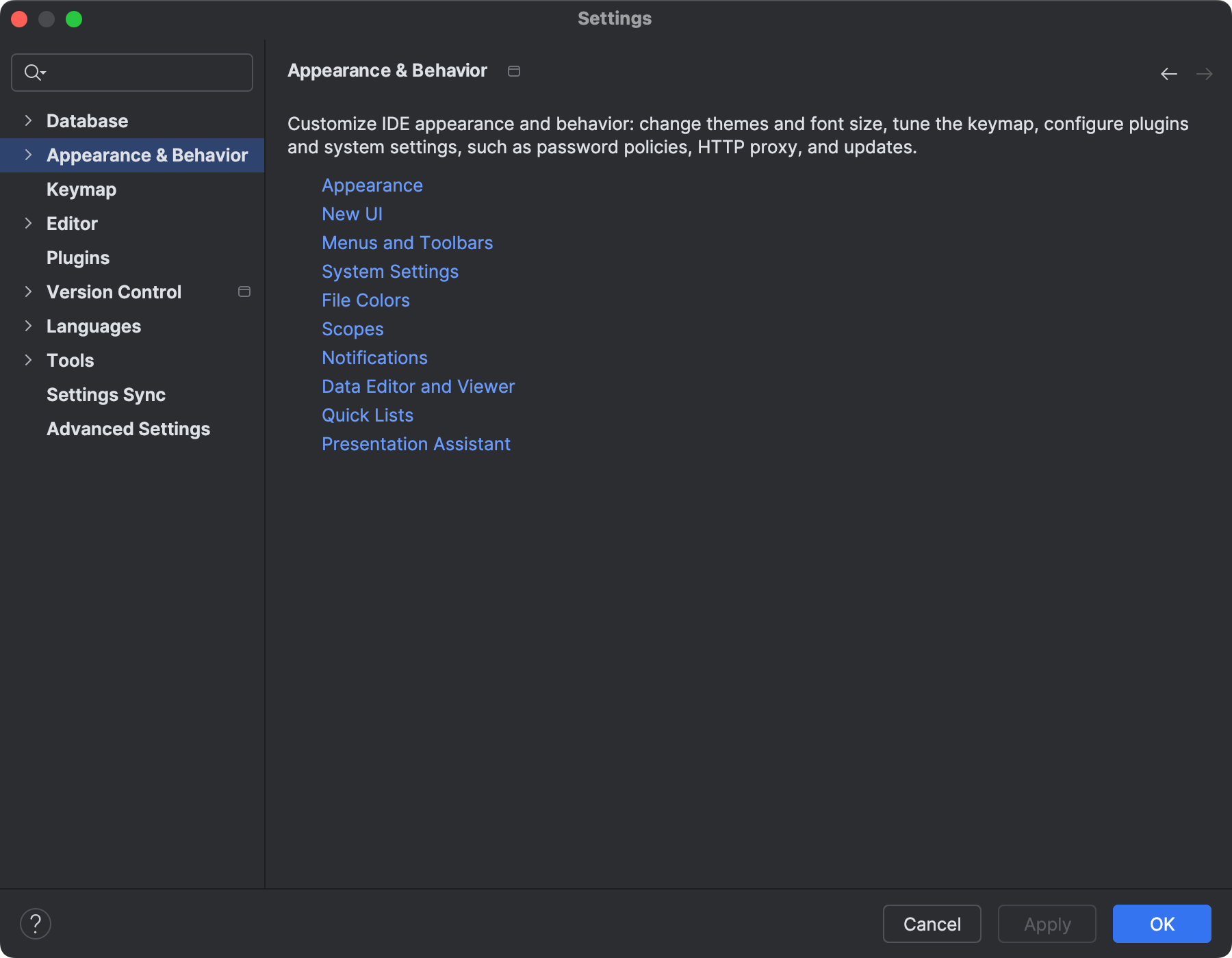
Task: Click the reset icon beside Appearance & Behavior header
Action: [514, 70]
